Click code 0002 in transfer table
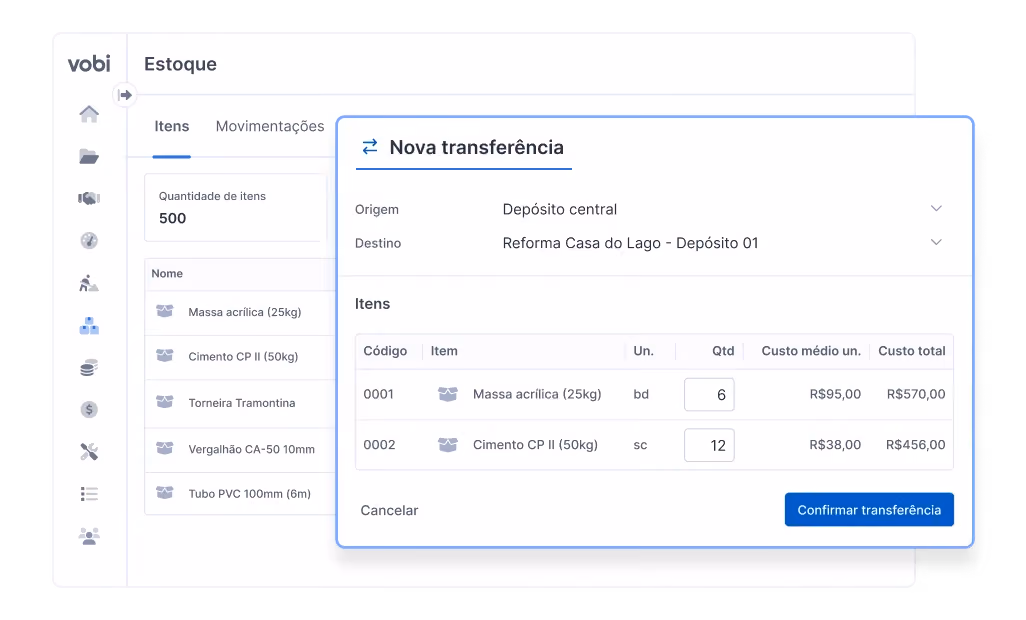The image size is (1026, 620). point(379,445)
